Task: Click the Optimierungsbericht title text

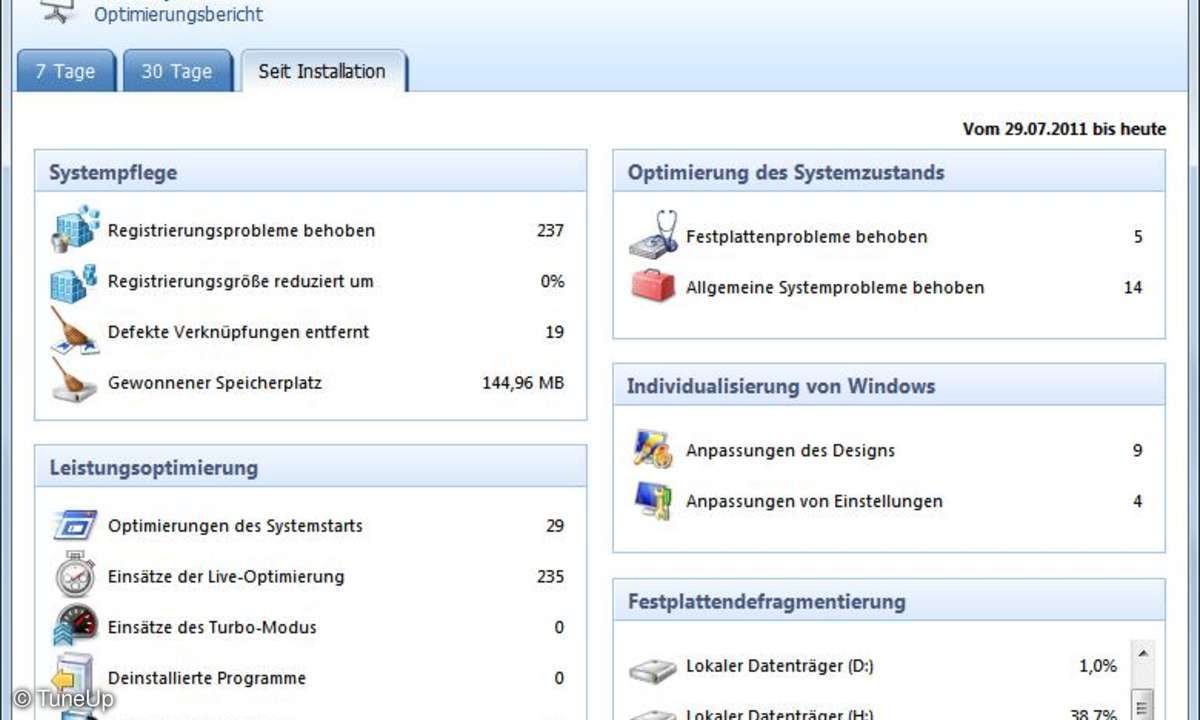Action: click(179, 14)
